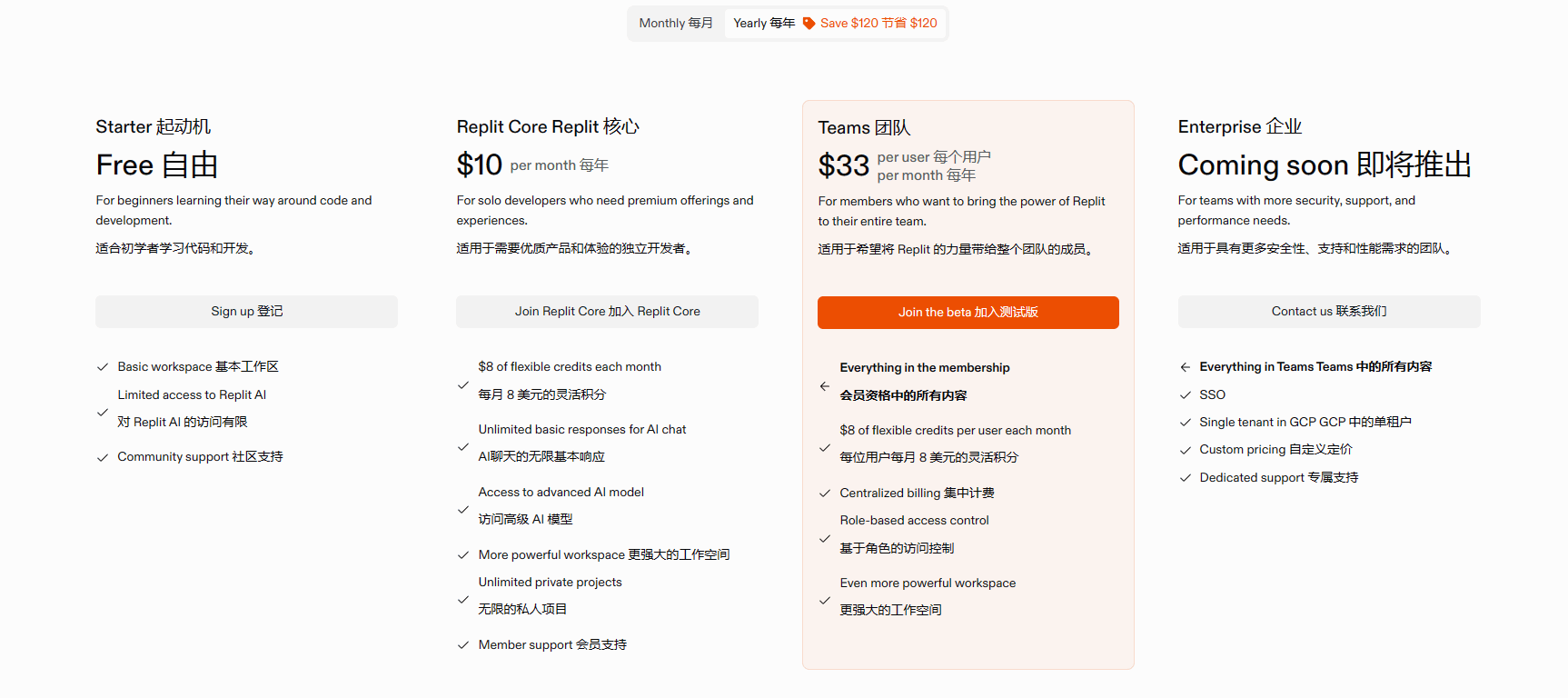
Task: Click the Replit Core plan title
Action: (548, 127)
